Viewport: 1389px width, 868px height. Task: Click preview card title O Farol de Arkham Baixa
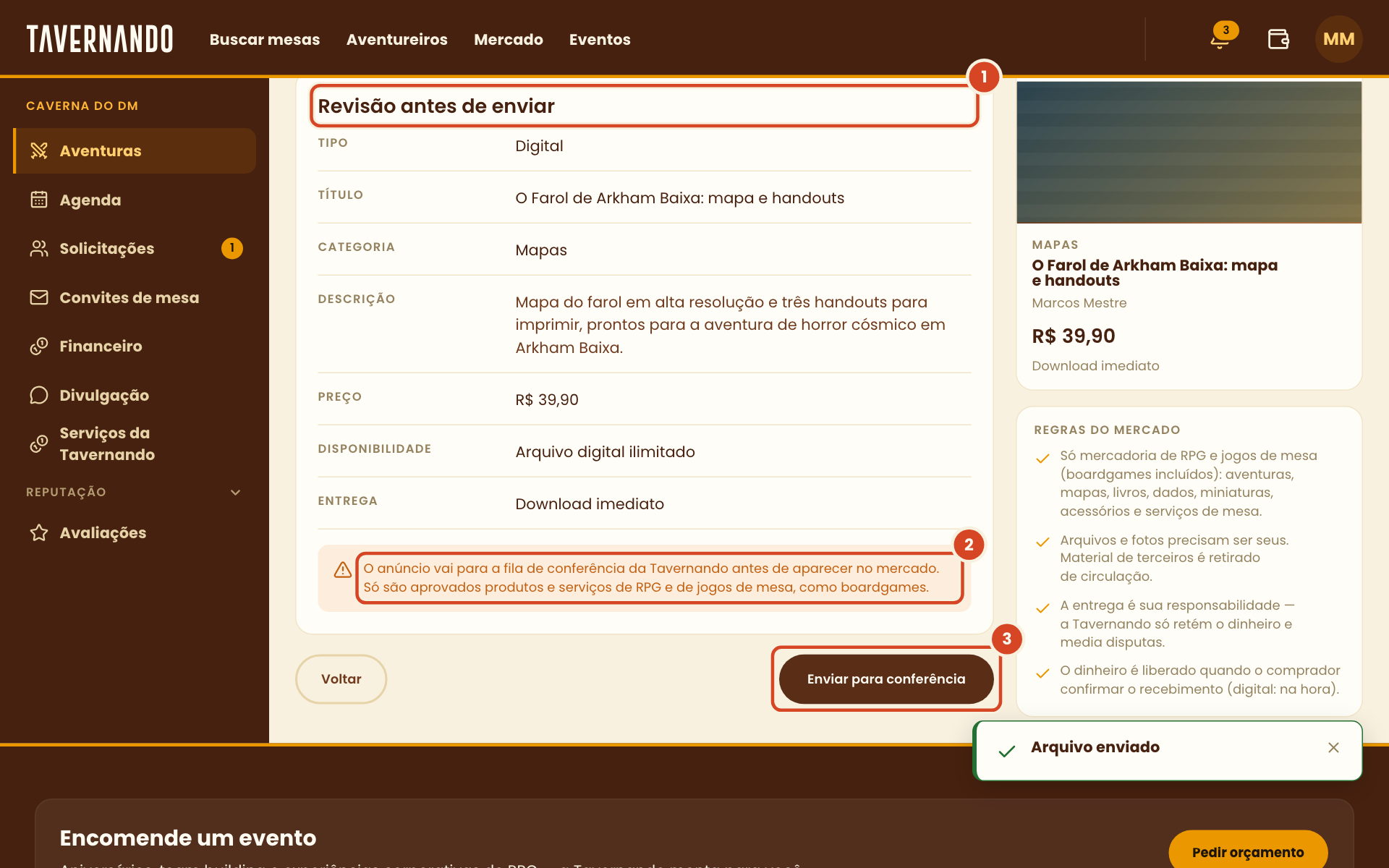pos(1155,273)
